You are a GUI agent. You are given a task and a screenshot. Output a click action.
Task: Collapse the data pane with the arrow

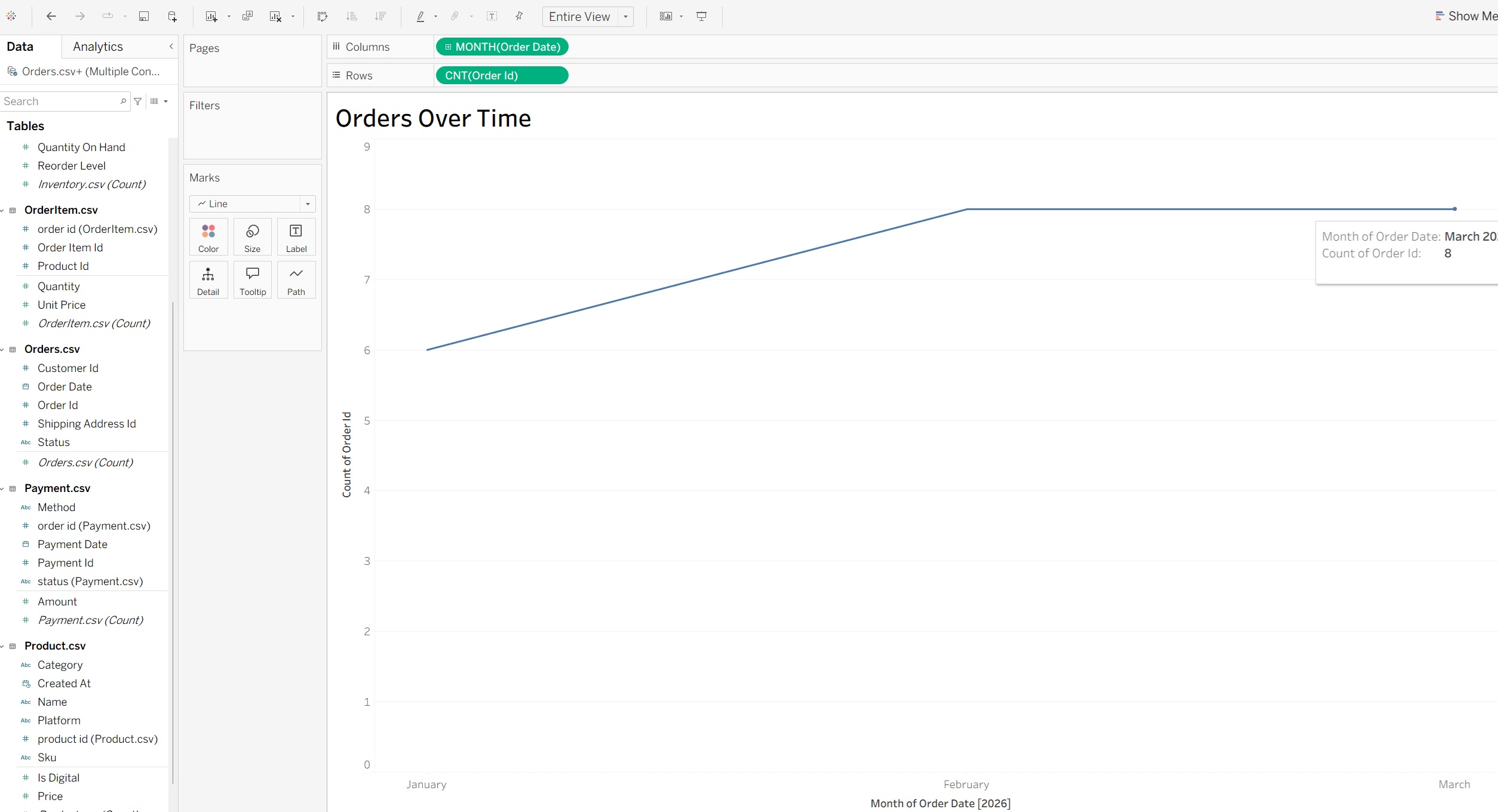tap(171, 46)
